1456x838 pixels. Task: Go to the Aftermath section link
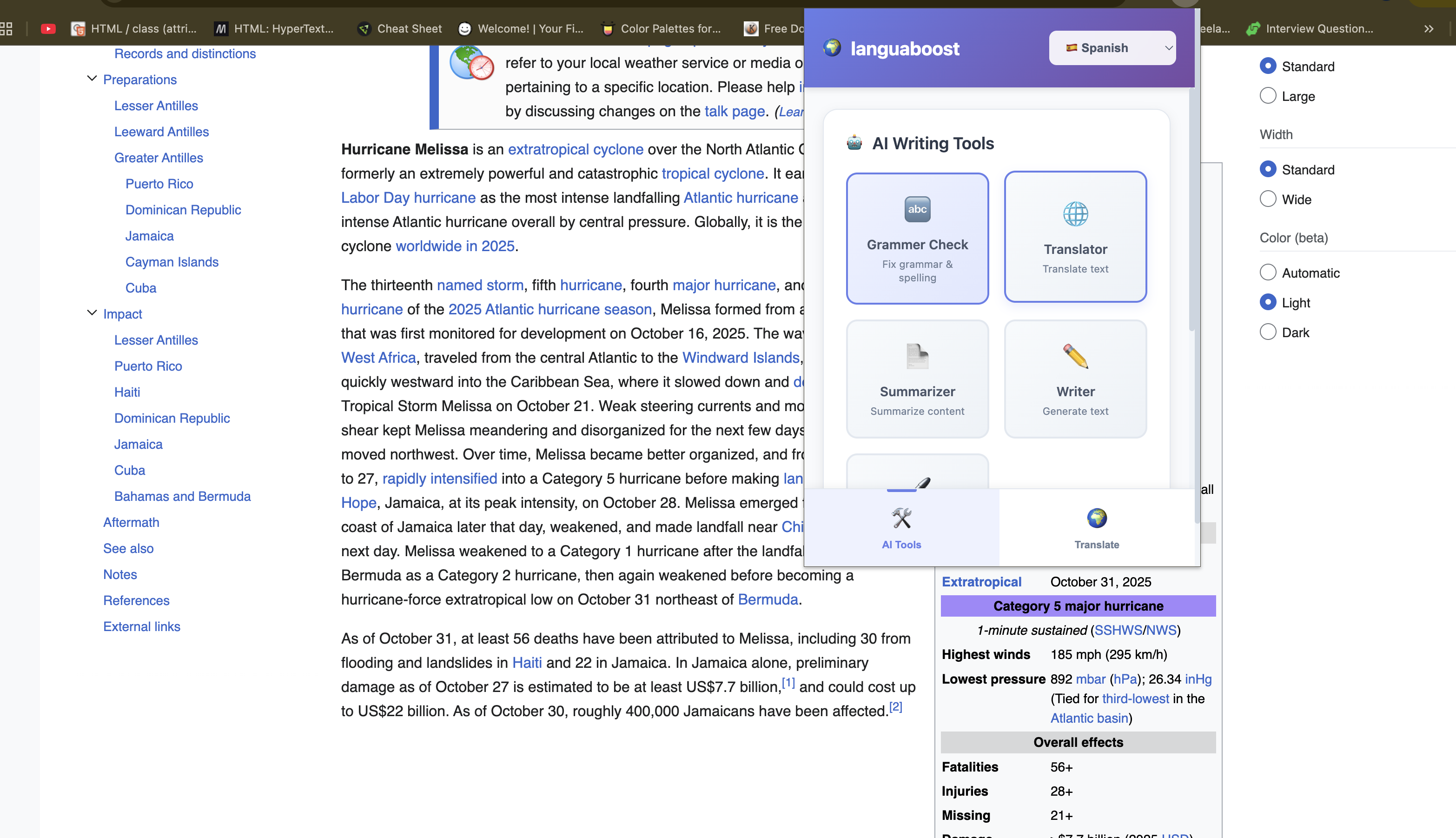coord(131,522)
